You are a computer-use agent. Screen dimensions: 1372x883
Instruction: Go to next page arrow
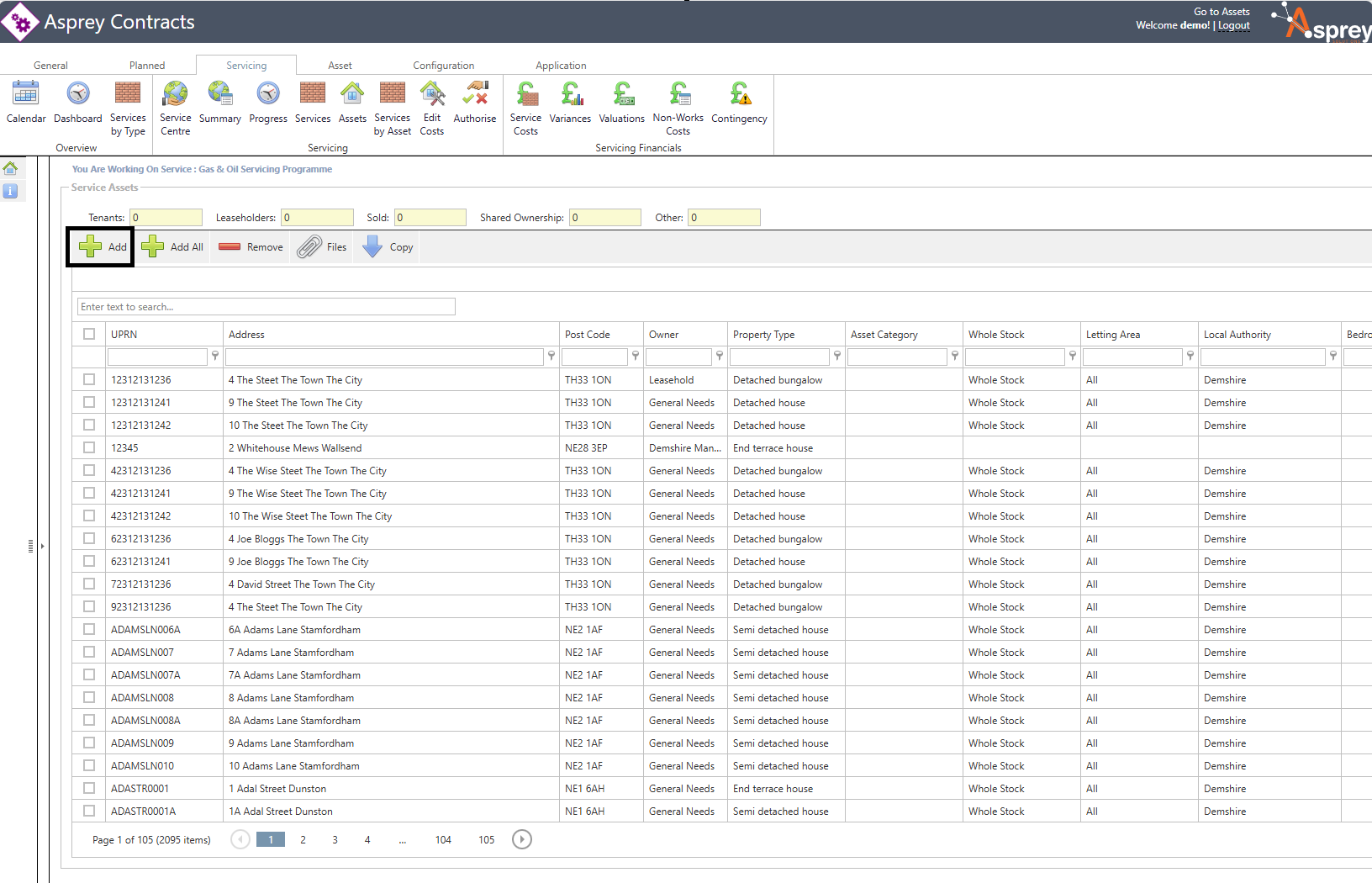522,839
